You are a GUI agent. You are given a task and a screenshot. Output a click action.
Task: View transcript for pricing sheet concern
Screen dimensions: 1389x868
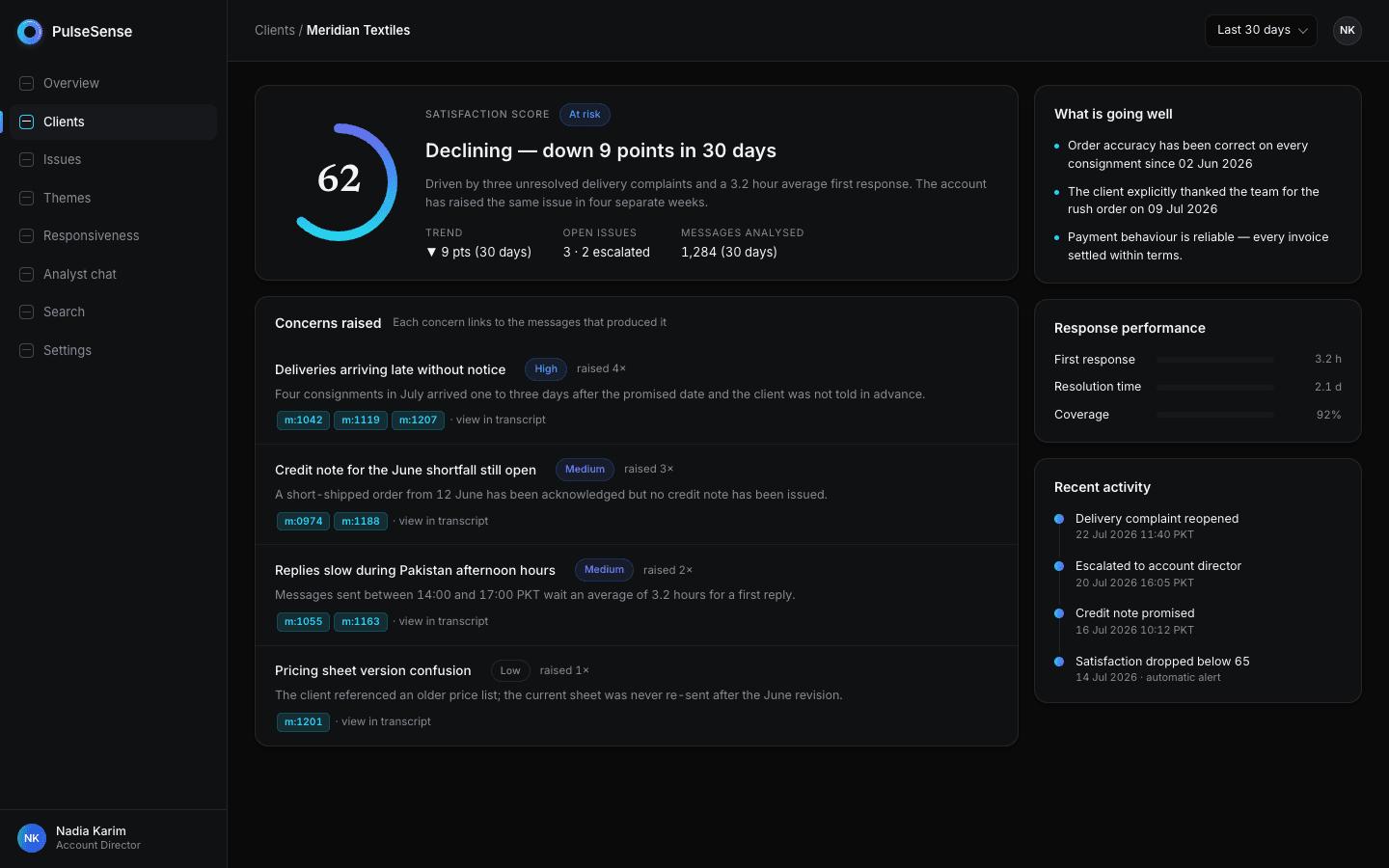(386, 721)
